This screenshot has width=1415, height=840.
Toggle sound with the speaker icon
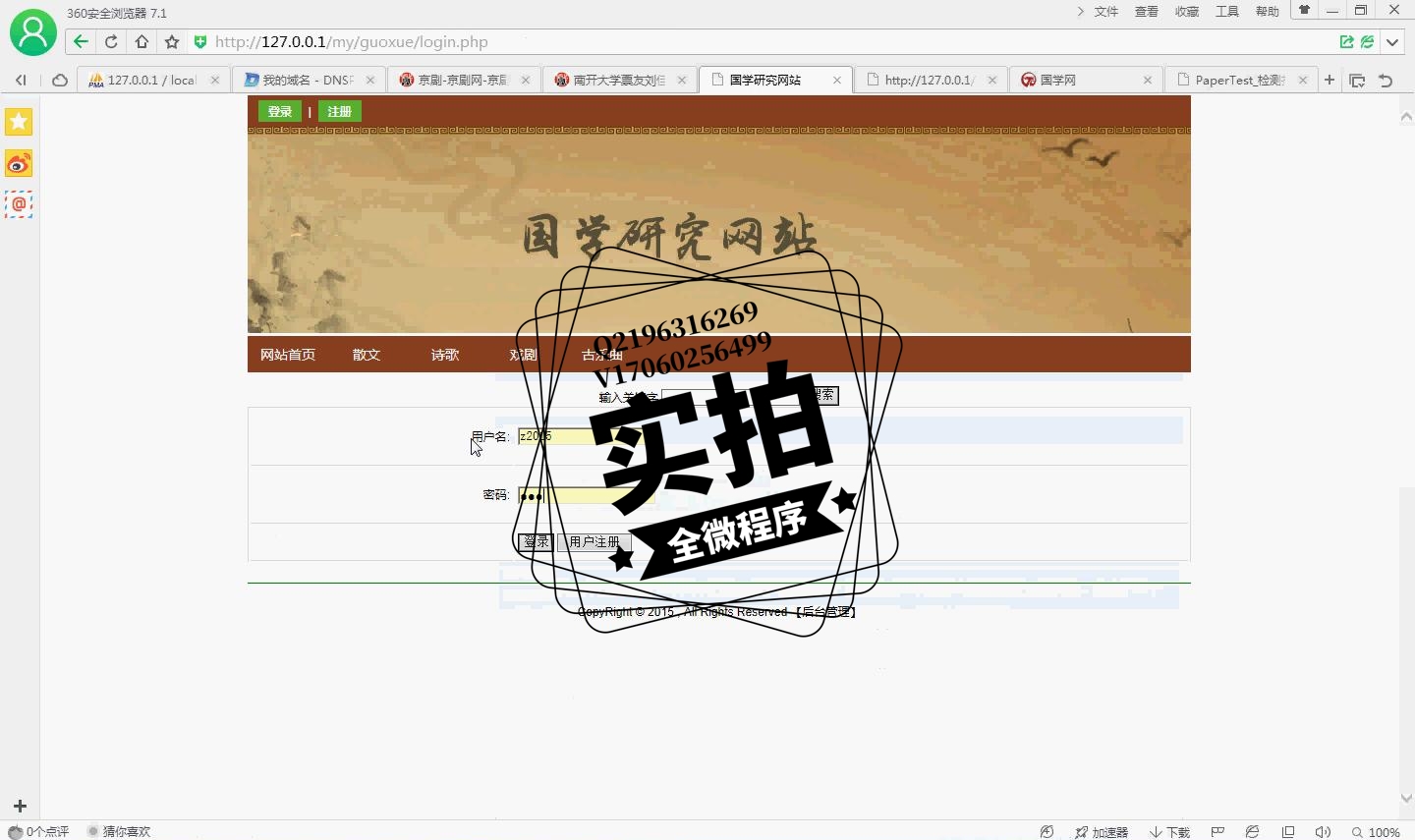pyautogui.click(x=1323, y=832)
